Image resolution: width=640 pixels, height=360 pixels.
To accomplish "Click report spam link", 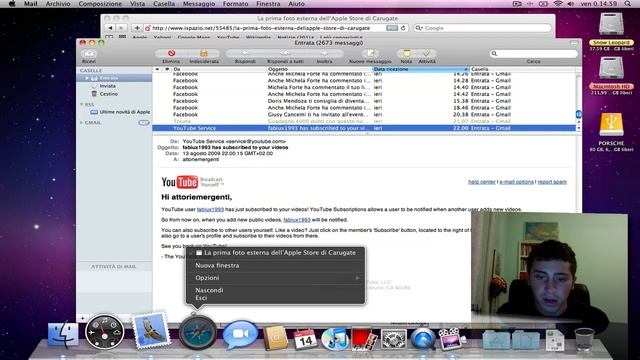I will (552, 182).
